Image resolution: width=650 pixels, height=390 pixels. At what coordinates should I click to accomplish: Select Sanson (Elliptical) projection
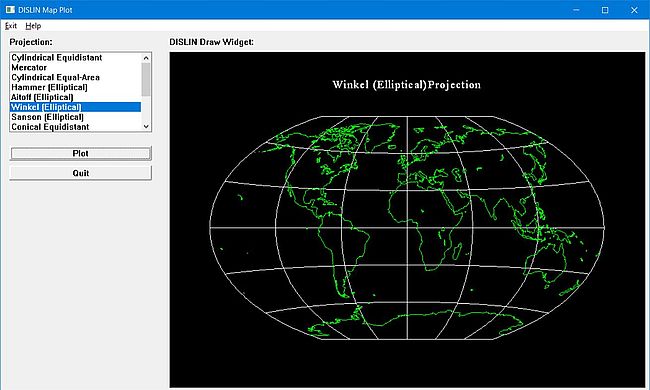pos(75,117)
